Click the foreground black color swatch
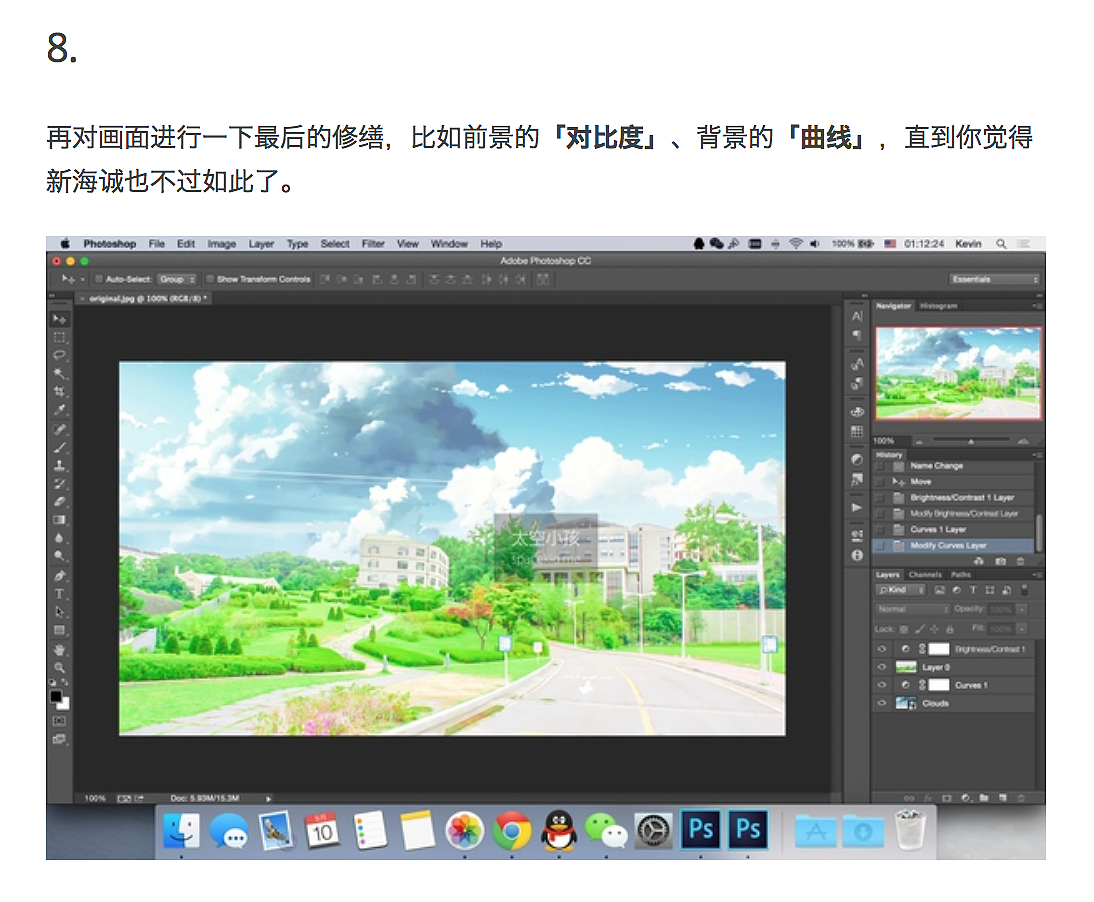 (56, 696)
